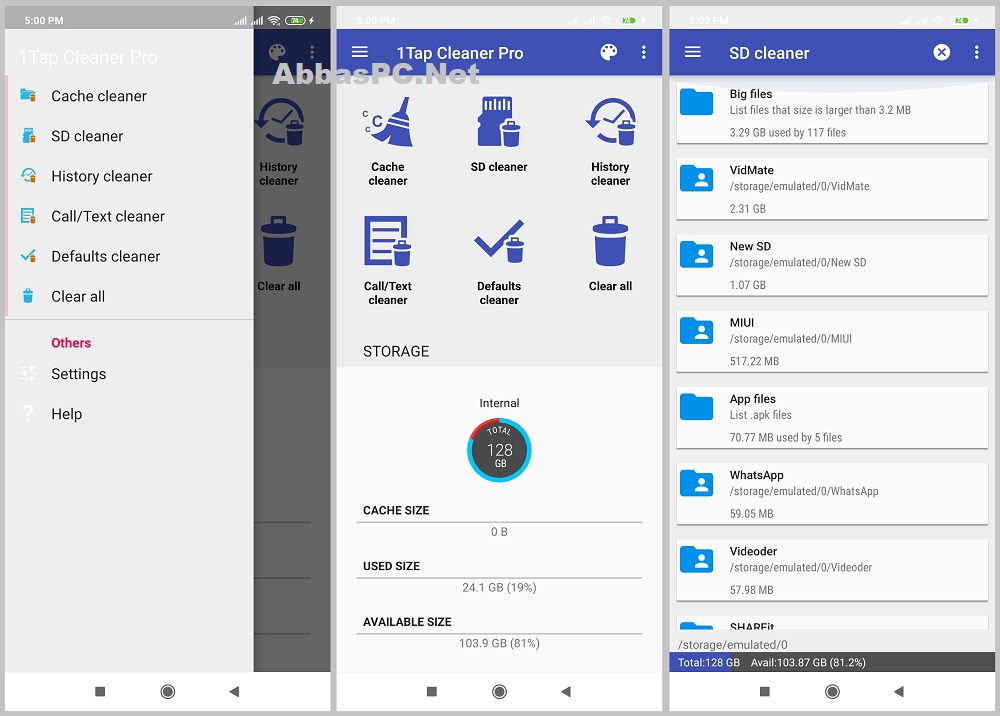This screenshot has width=1000, height=716.
Task: Open the overflow menu on SD cleaner screen
Action: coord(977,52)
